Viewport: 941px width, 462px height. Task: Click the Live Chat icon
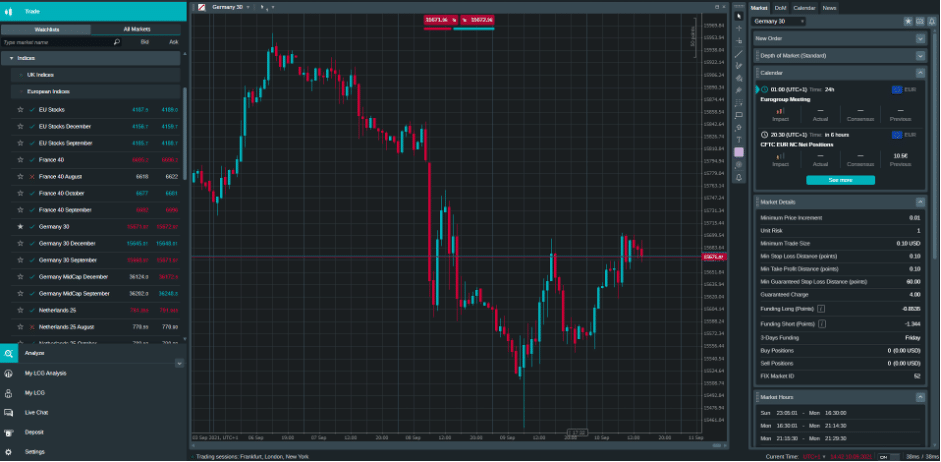[x=9, y=412]
